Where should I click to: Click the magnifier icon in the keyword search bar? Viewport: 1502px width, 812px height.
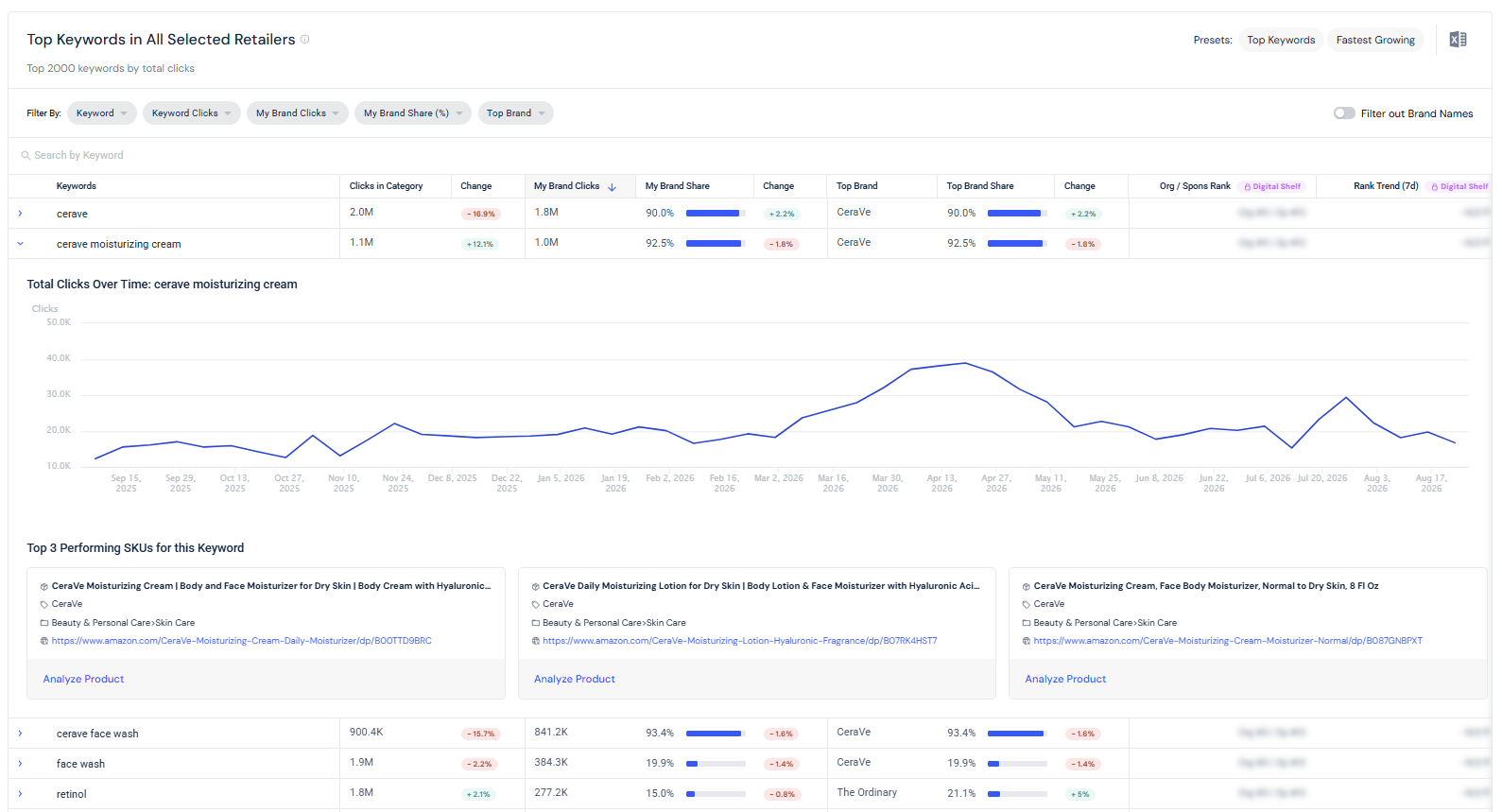coord(26,155)
